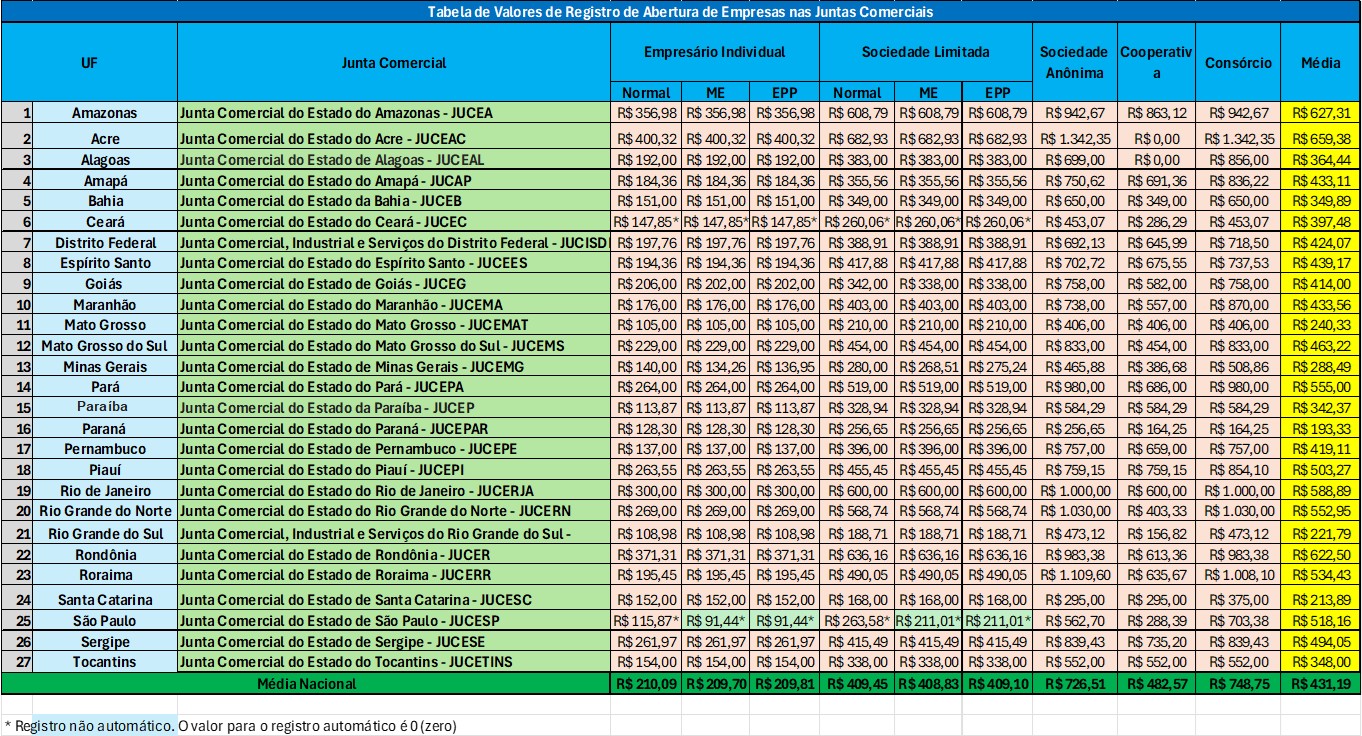Select the Empresário Individual header cell
This screenshot has width=1362, height=736.
[x=714, y=52]
